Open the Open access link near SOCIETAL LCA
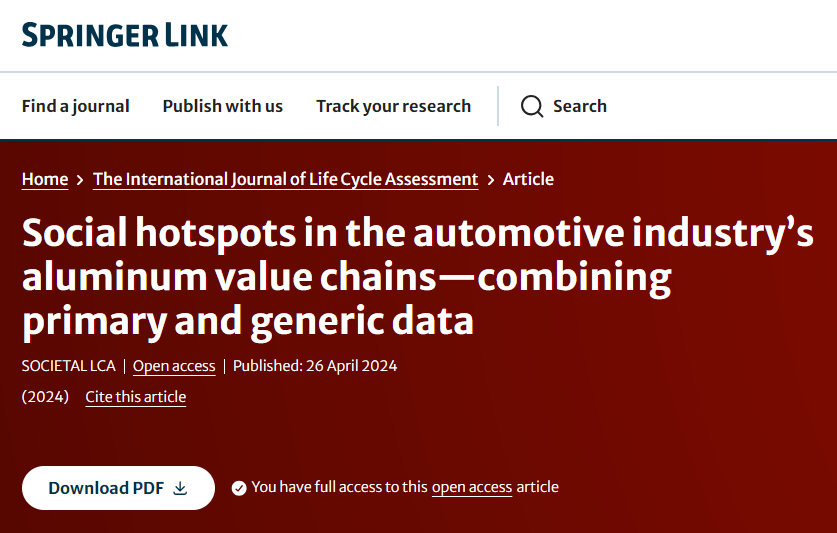Viewport: 837px width, 533px height. point(174,366)
